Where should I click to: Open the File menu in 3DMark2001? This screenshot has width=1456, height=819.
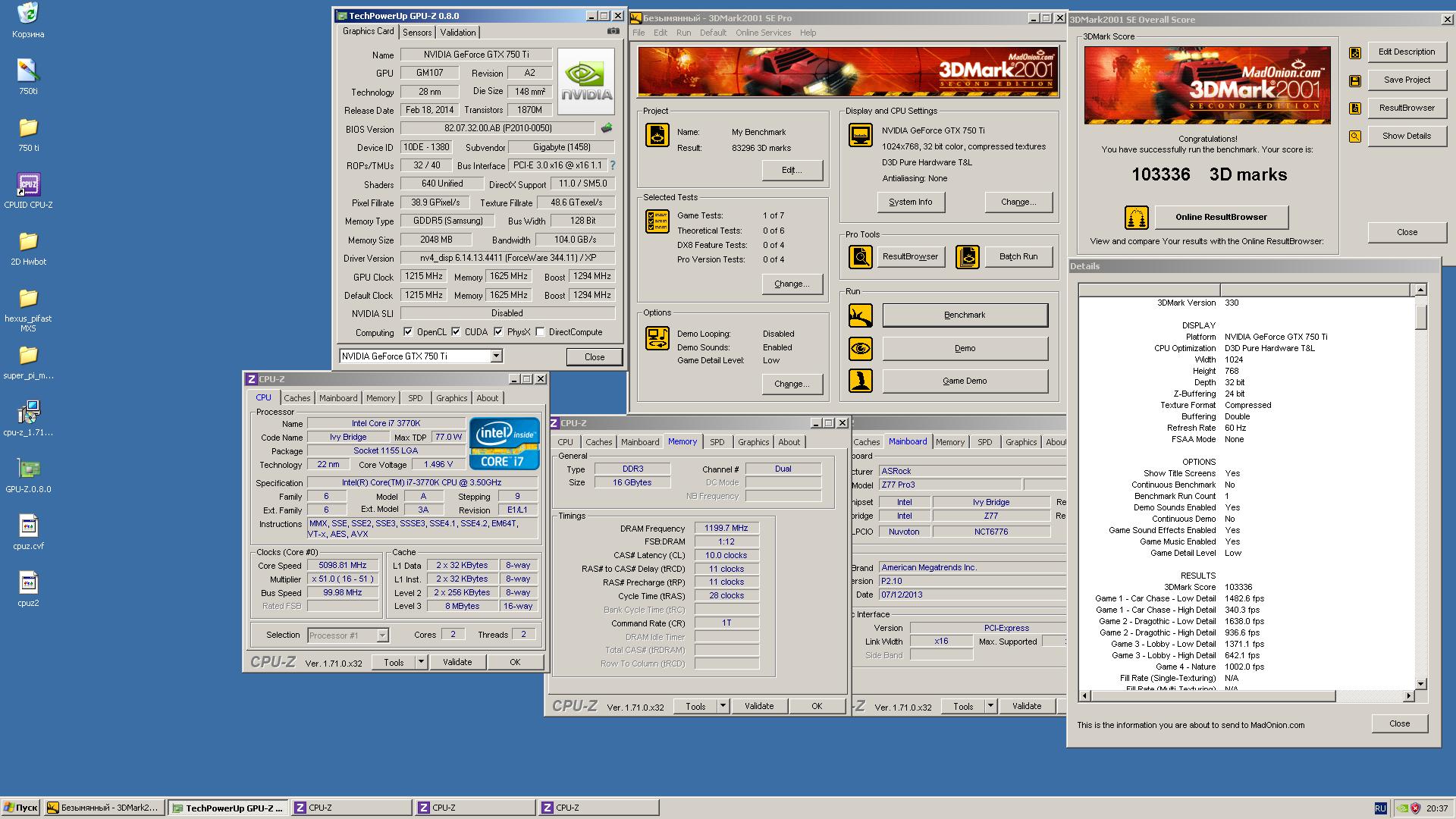[x=639, y=33]
